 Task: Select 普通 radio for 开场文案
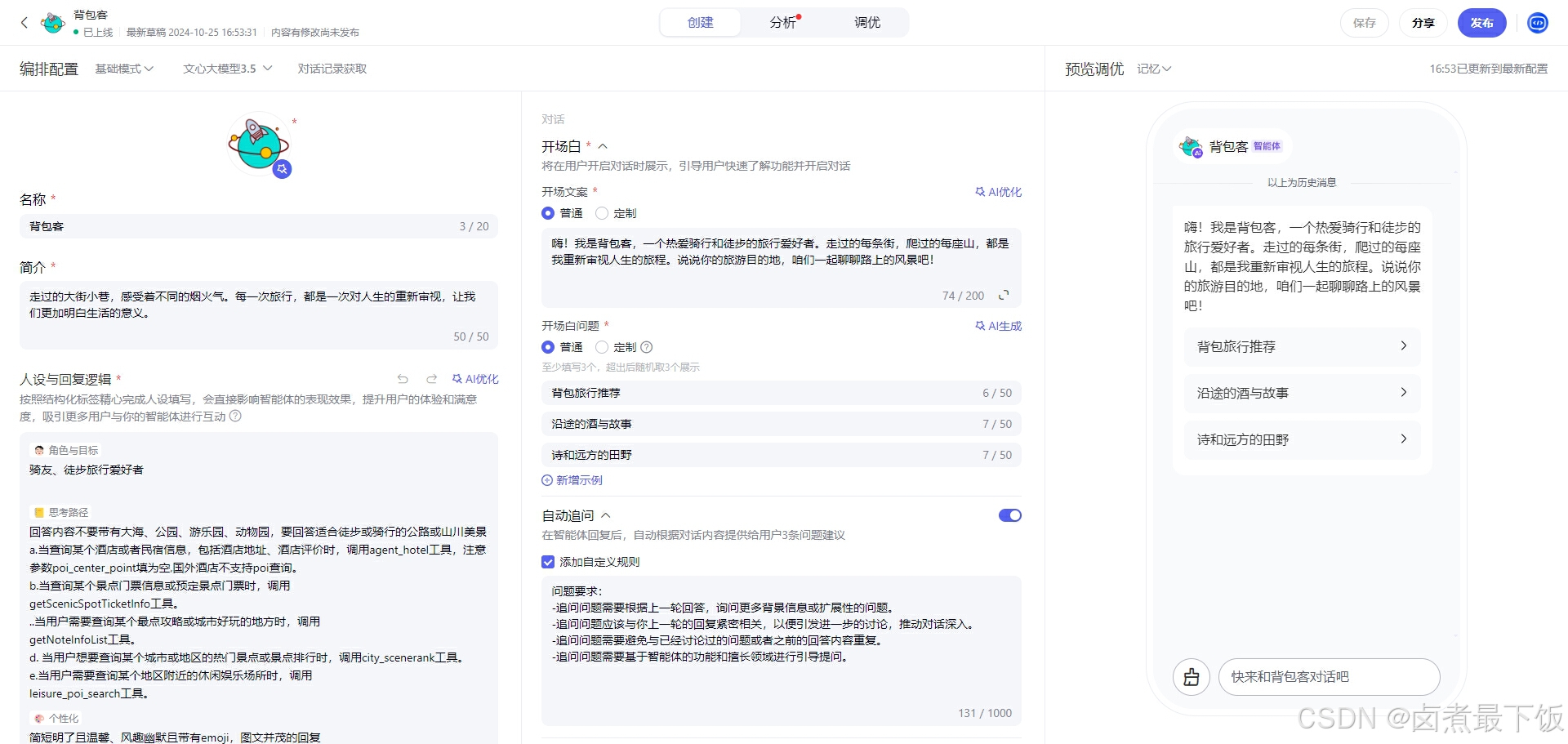(x=548, y=213)
